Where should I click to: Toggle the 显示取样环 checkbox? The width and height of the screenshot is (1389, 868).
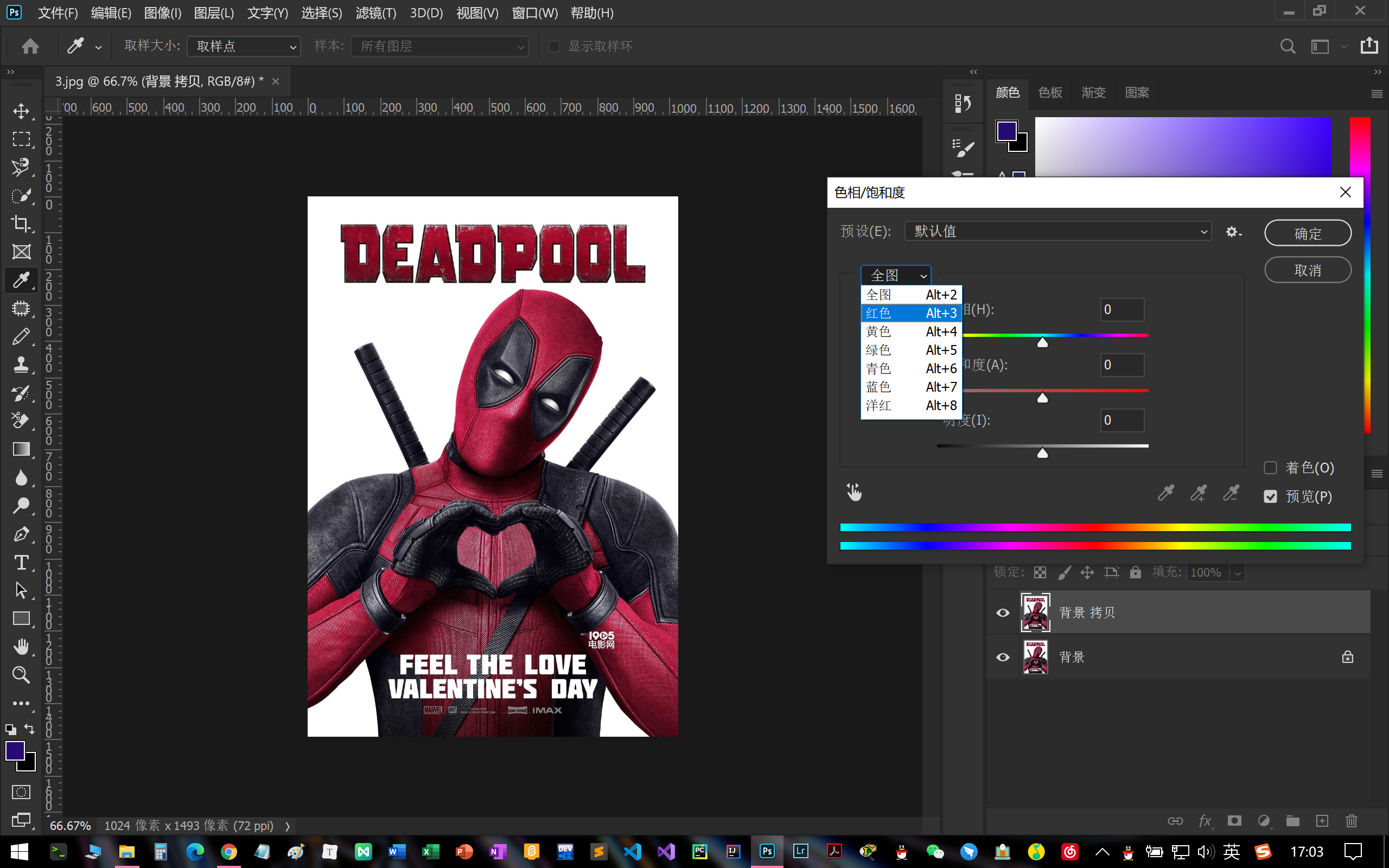point(555,47)
